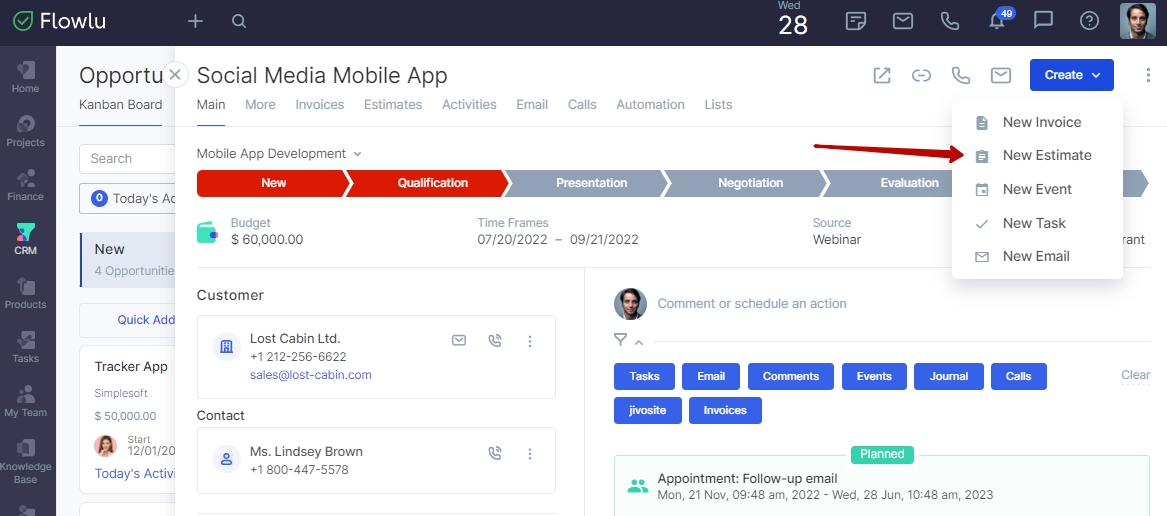This screenshot has width=1167, height=516.
Task: Switch to the Calls tab
Action: (x=582, y=105)
